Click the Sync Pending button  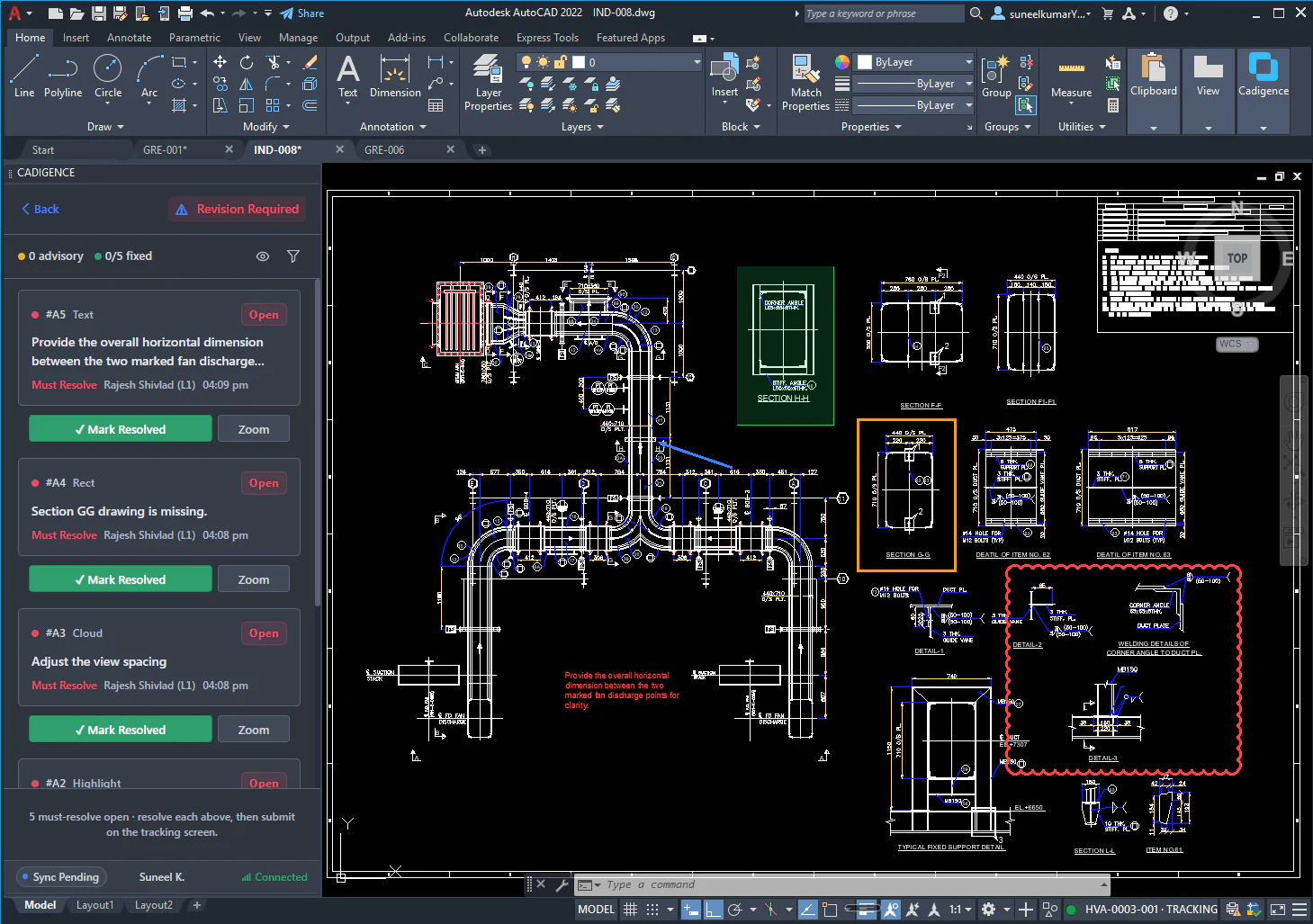pyautogui.click(x=61, y=877)
